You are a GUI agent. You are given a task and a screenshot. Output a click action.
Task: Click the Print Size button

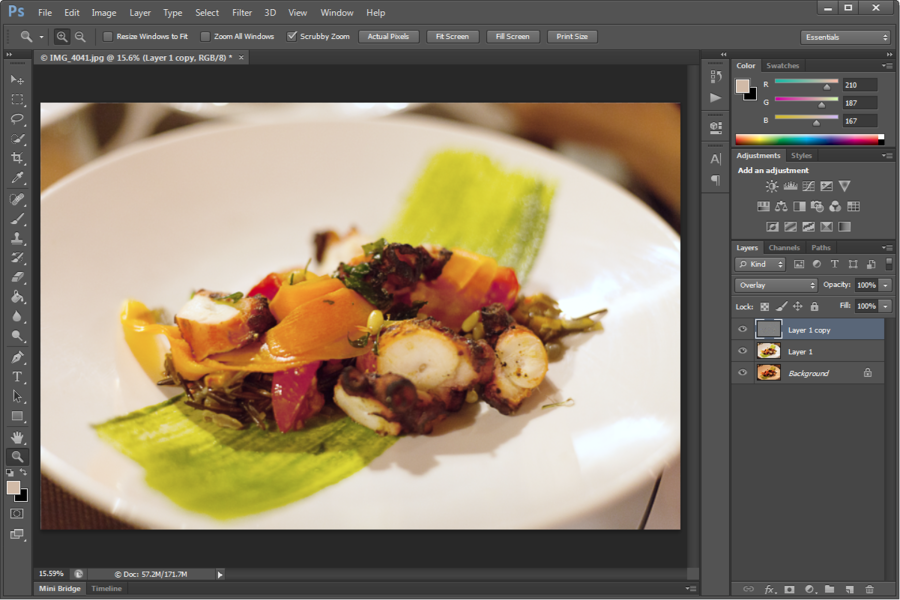pyautogui.click(x=572, y=36)
